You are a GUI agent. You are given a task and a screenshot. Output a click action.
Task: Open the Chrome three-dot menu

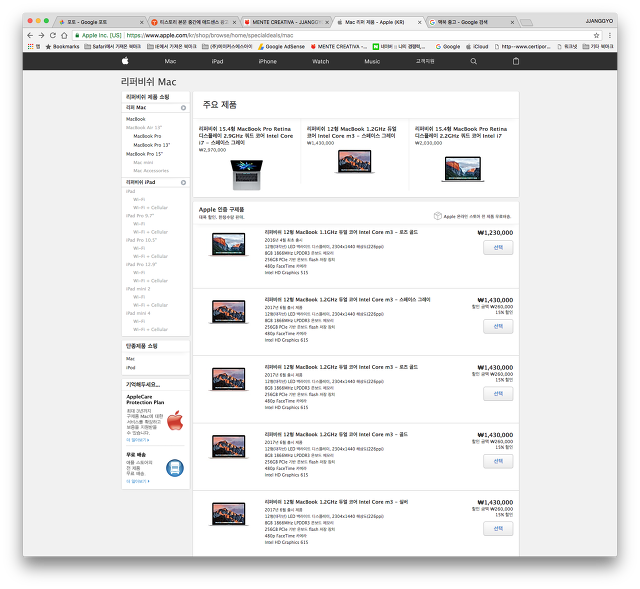point(609,36)
